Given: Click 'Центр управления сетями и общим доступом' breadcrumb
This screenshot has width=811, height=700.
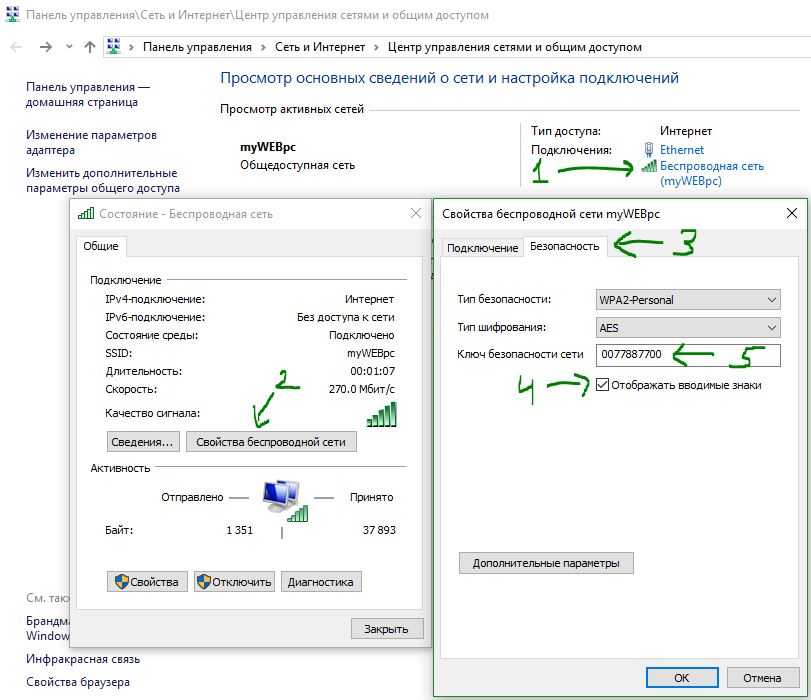Looking at the screenshot, I should (x=515, y=47).
